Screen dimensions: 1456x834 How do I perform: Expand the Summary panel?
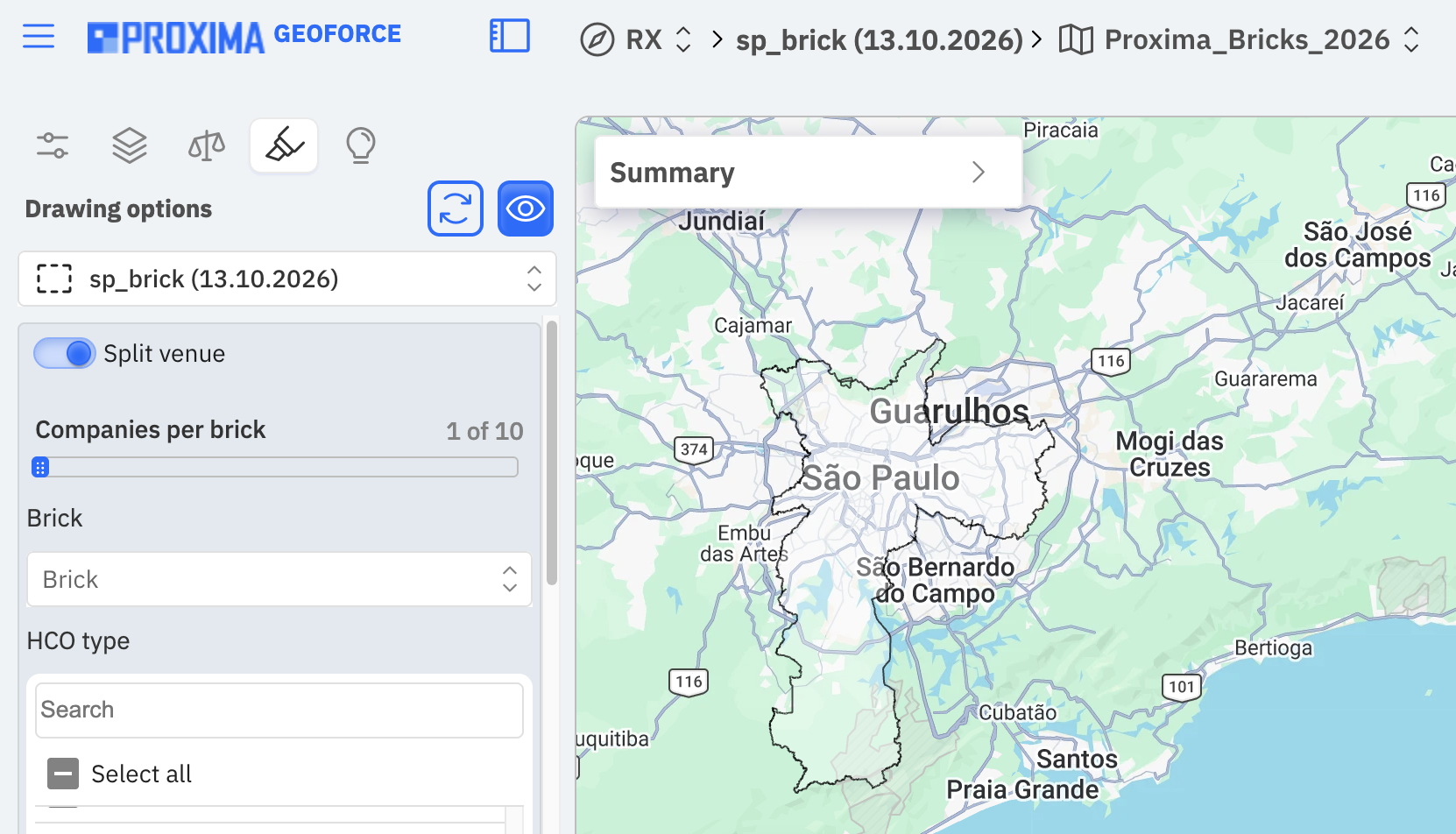pos(809,173)
